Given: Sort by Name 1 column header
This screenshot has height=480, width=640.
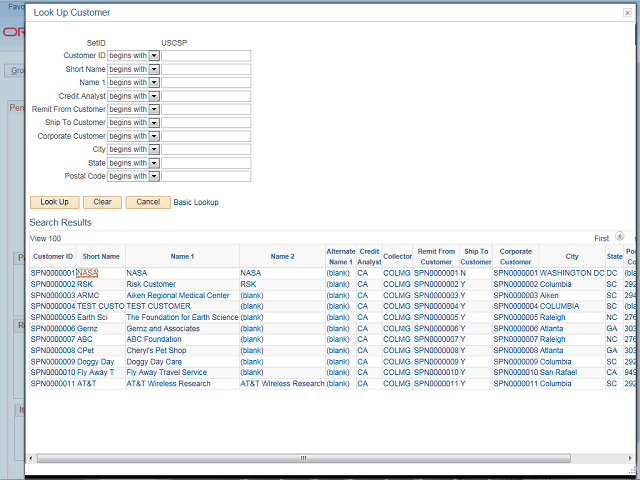Looking at the screenshot, I should (x=182, y=257).
